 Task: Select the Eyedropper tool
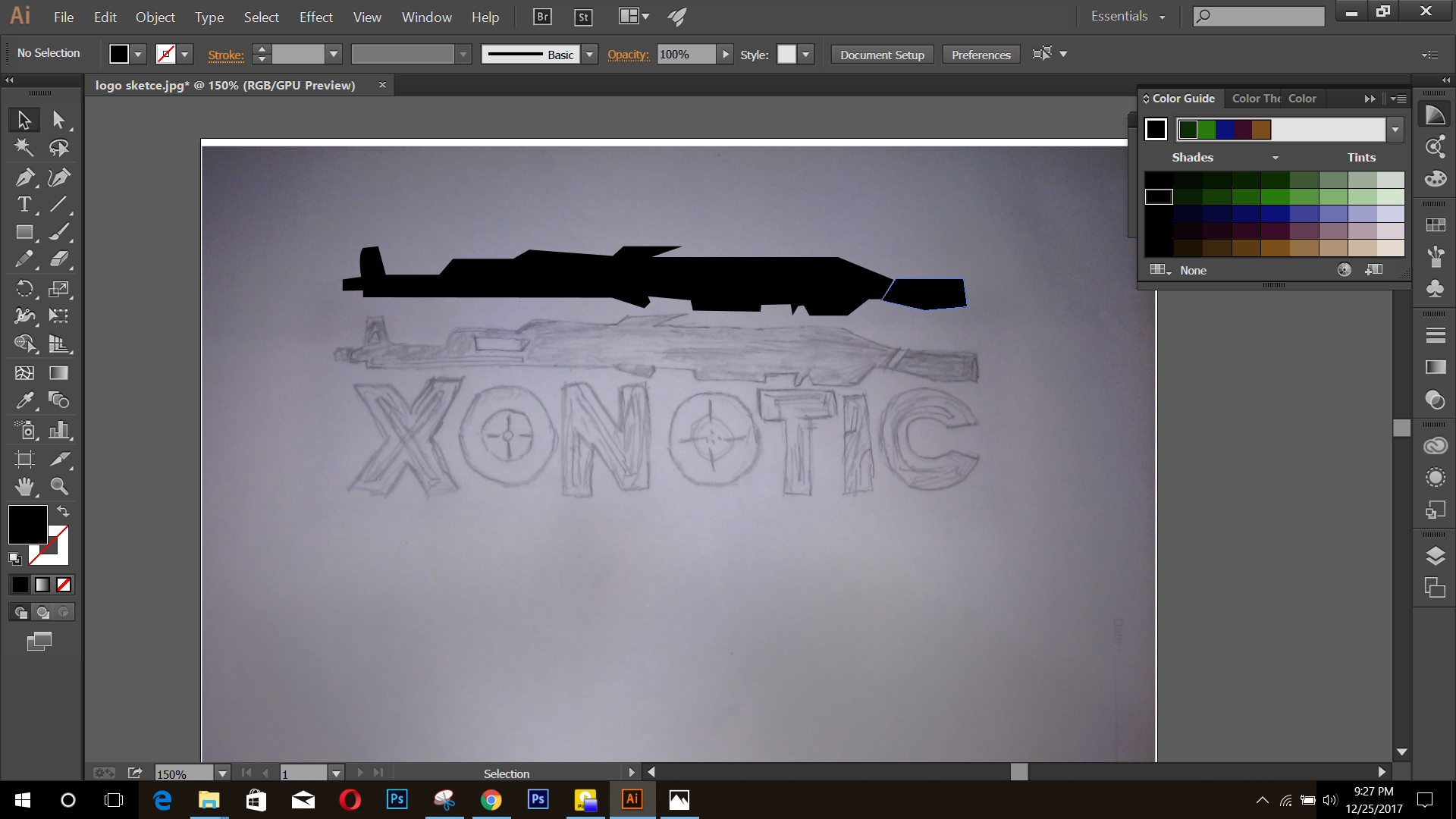[24, 400]
